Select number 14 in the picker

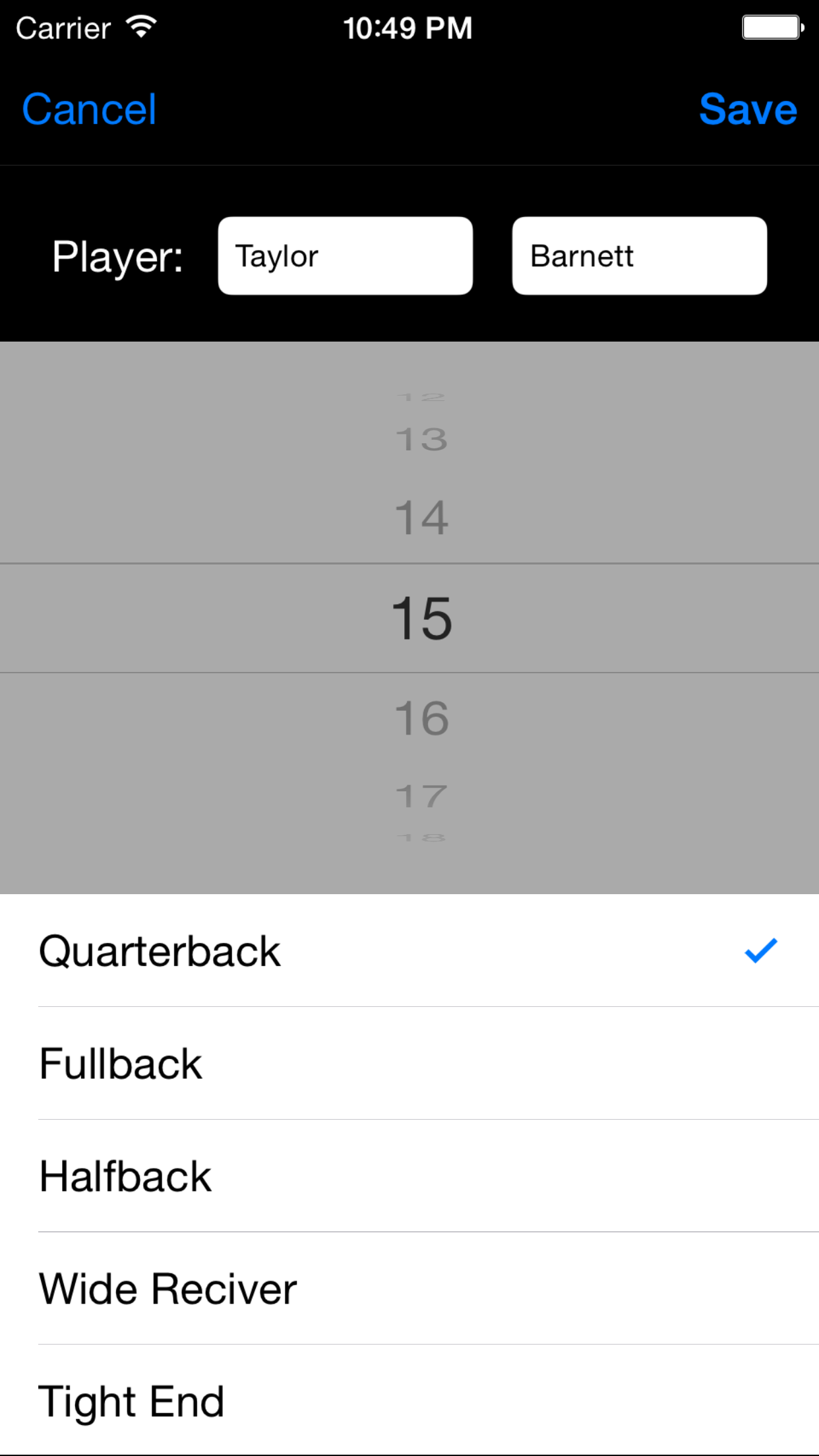(x=422, y=518)
